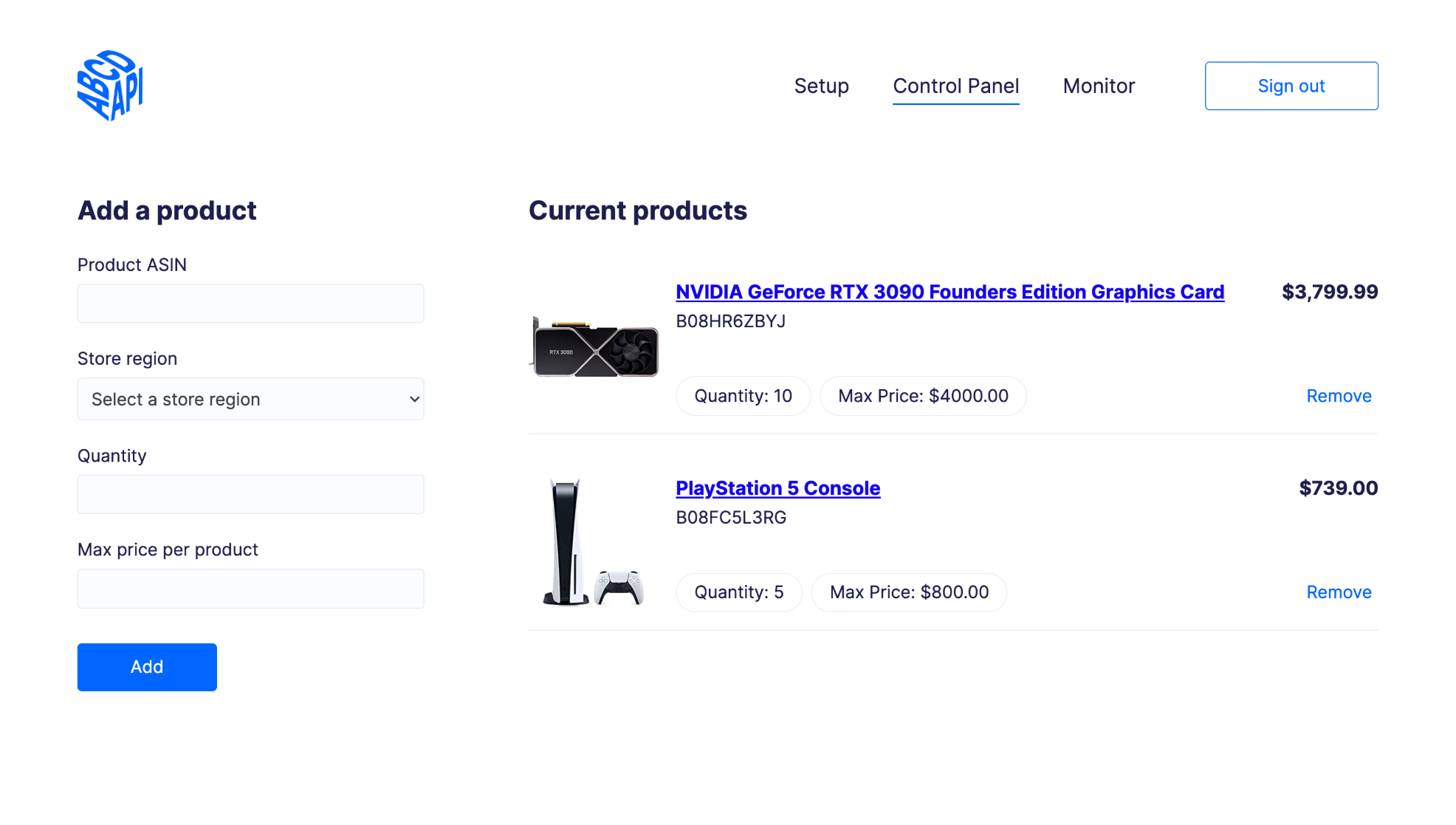Go to the Monitor page

click(1099, 86)
